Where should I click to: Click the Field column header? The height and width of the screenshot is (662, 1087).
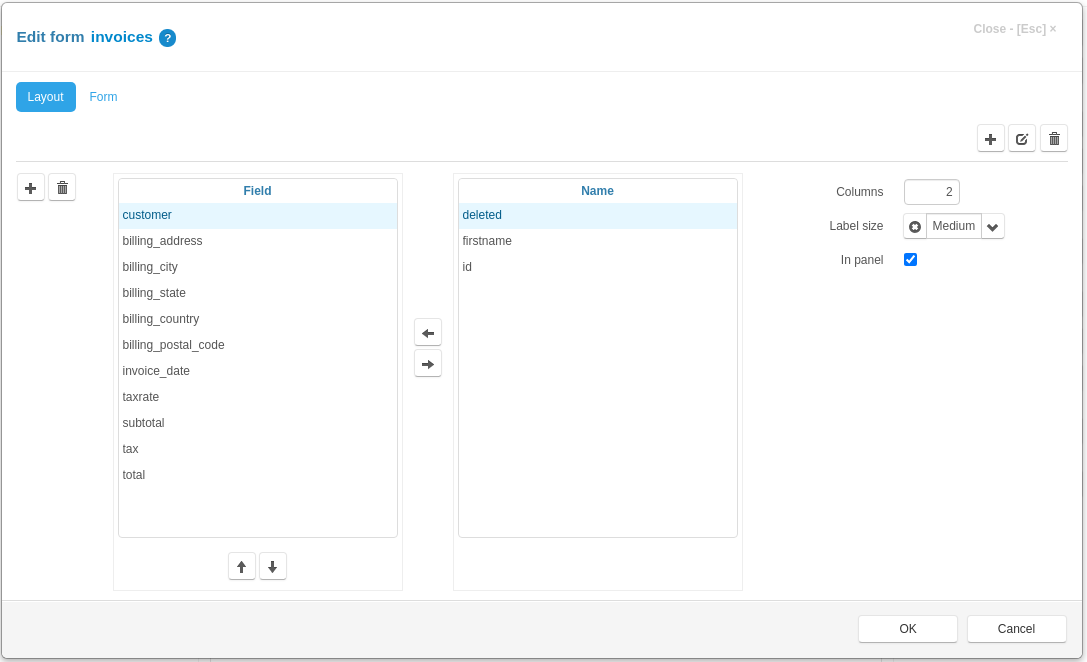point(257,191)
